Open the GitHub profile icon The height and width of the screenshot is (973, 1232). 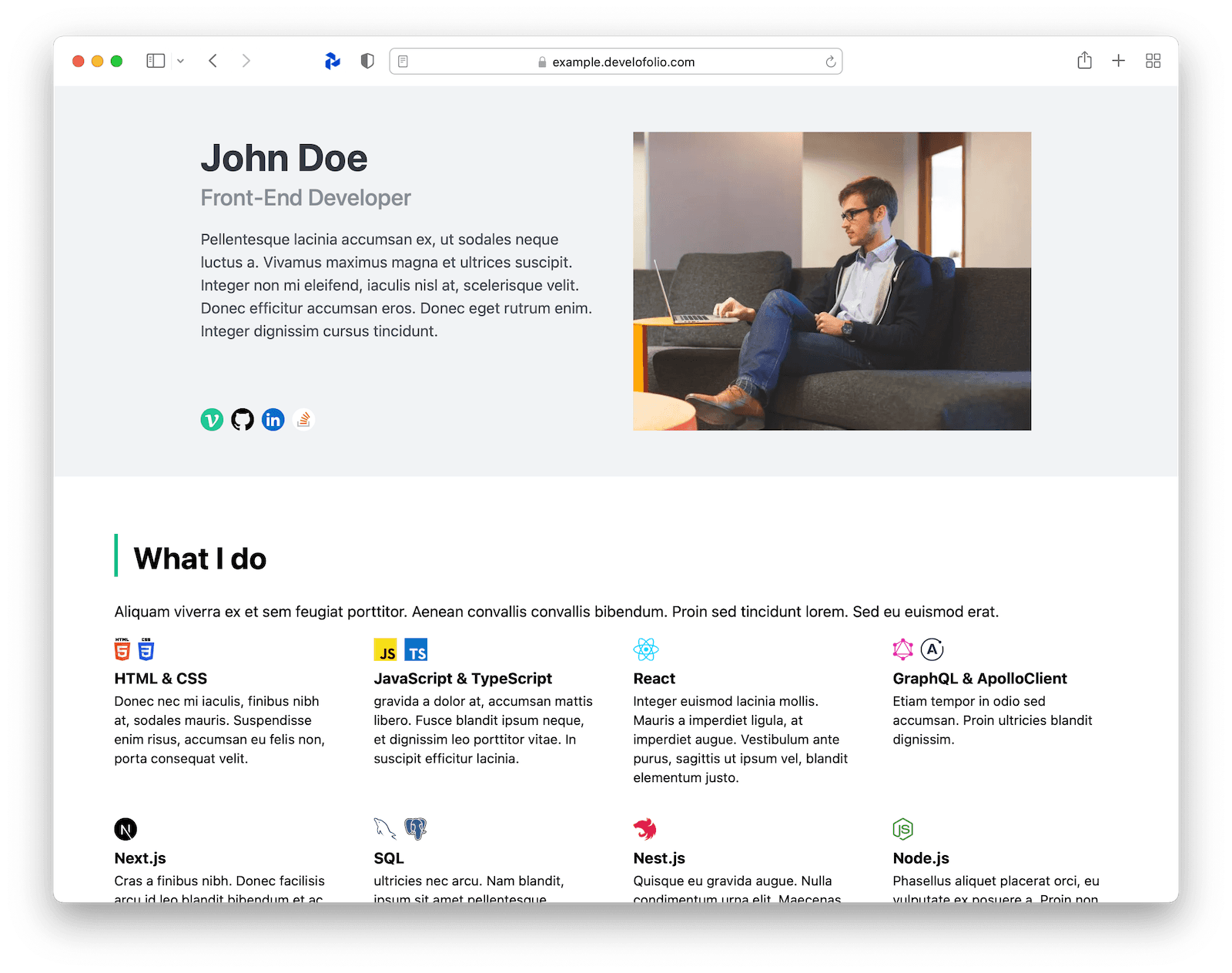[x=243, y=420]
